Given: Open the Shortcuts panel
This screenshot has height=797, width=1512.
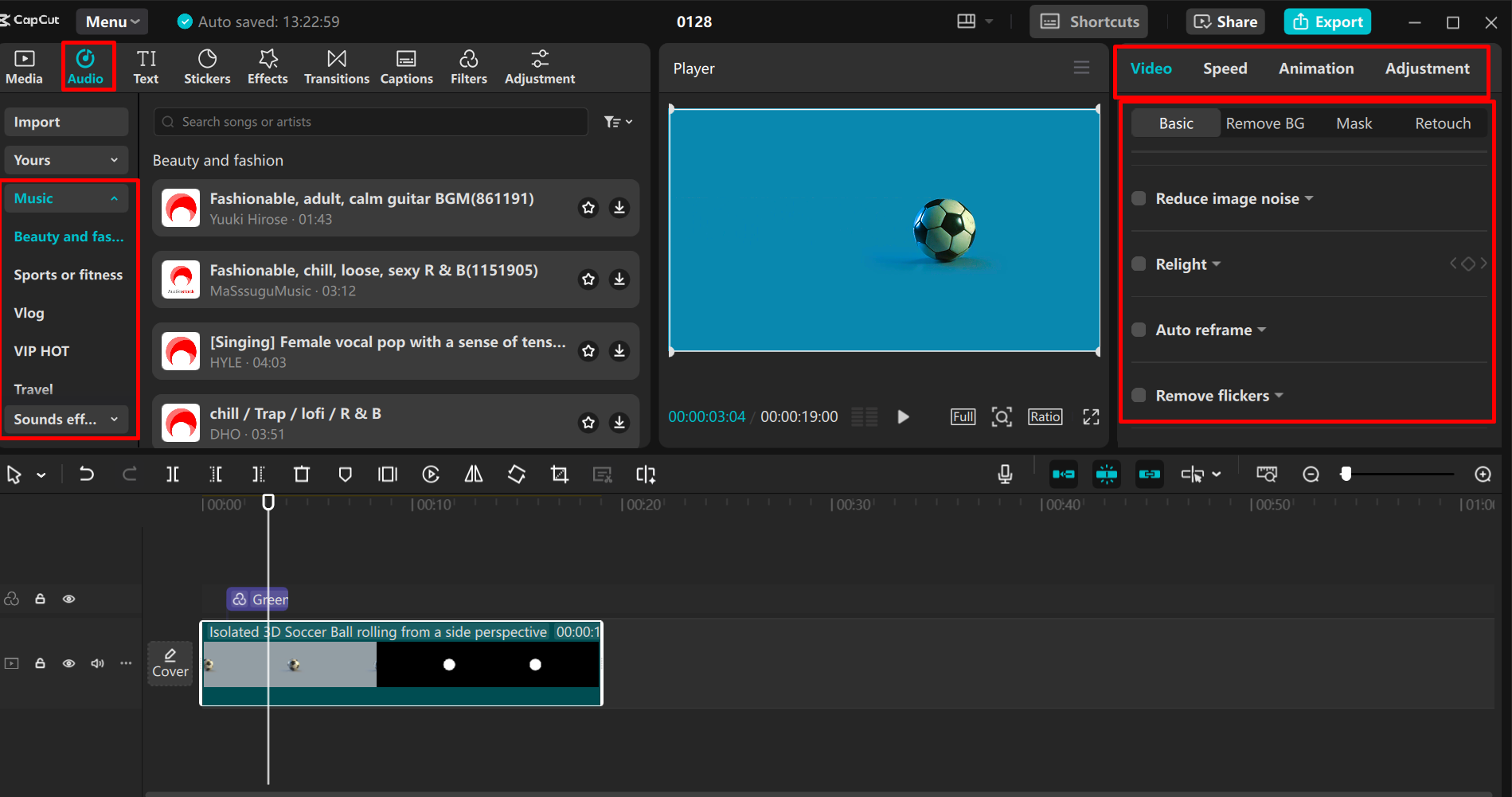Looking at the screenshot, I should (x=1088, y=21).
